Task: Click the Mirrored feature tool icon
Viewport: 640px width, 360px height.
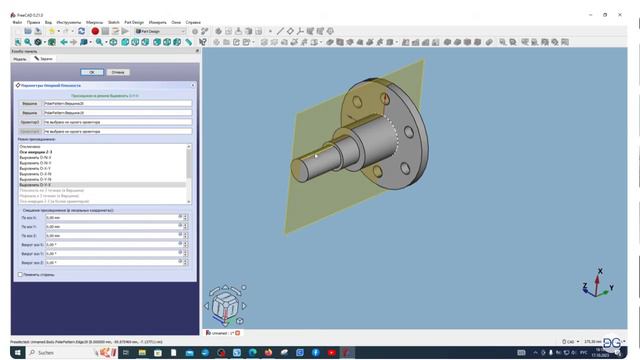Action: [406, 42]
